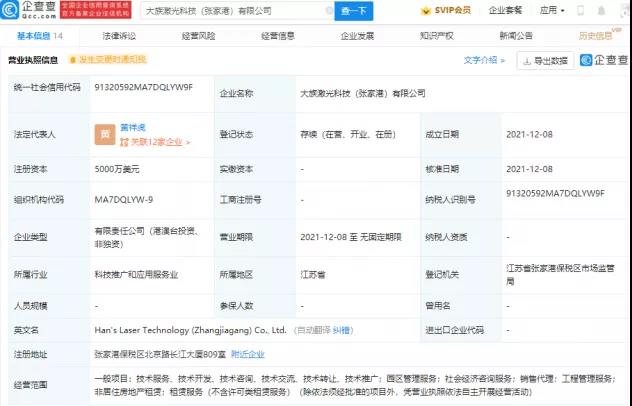632x406 pixels.
Task: Select the 存续（在营、开业、在册）status text
Action: (348, 134)
